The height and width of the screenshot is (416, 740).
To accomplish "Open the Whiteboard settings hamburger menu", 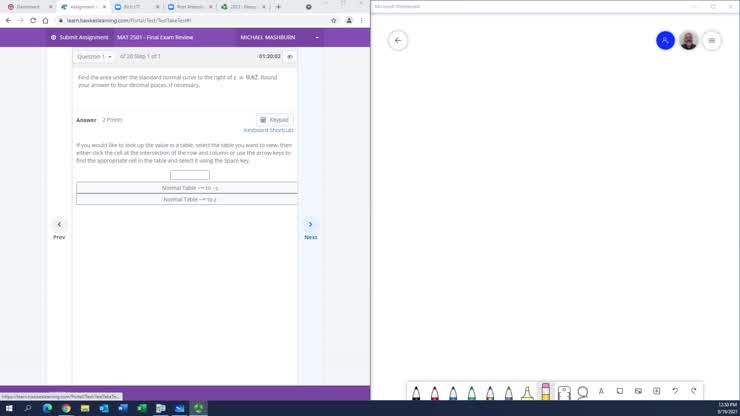I will click(712, 41).
